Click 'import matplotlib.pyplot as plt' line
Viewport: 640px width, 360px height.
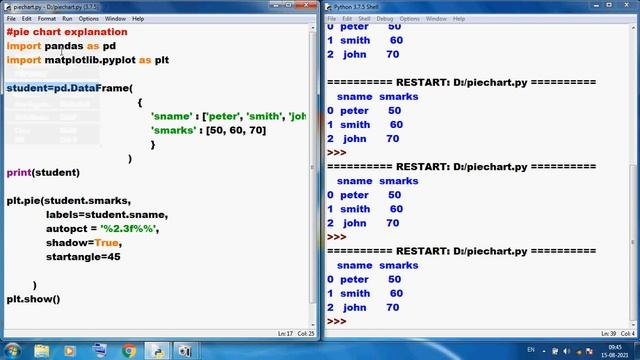pos(88,60)
